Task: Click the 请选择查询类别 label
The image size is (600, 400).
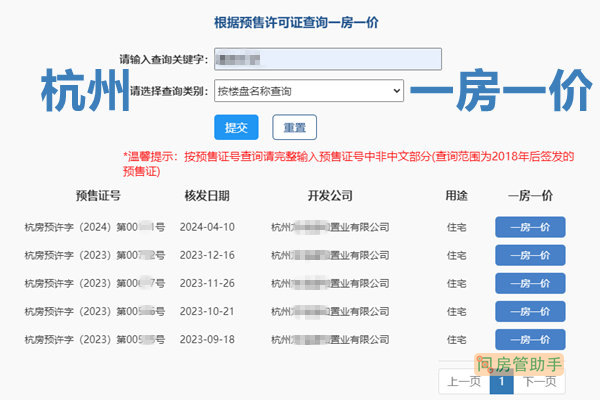Action: tap(169, 91)
